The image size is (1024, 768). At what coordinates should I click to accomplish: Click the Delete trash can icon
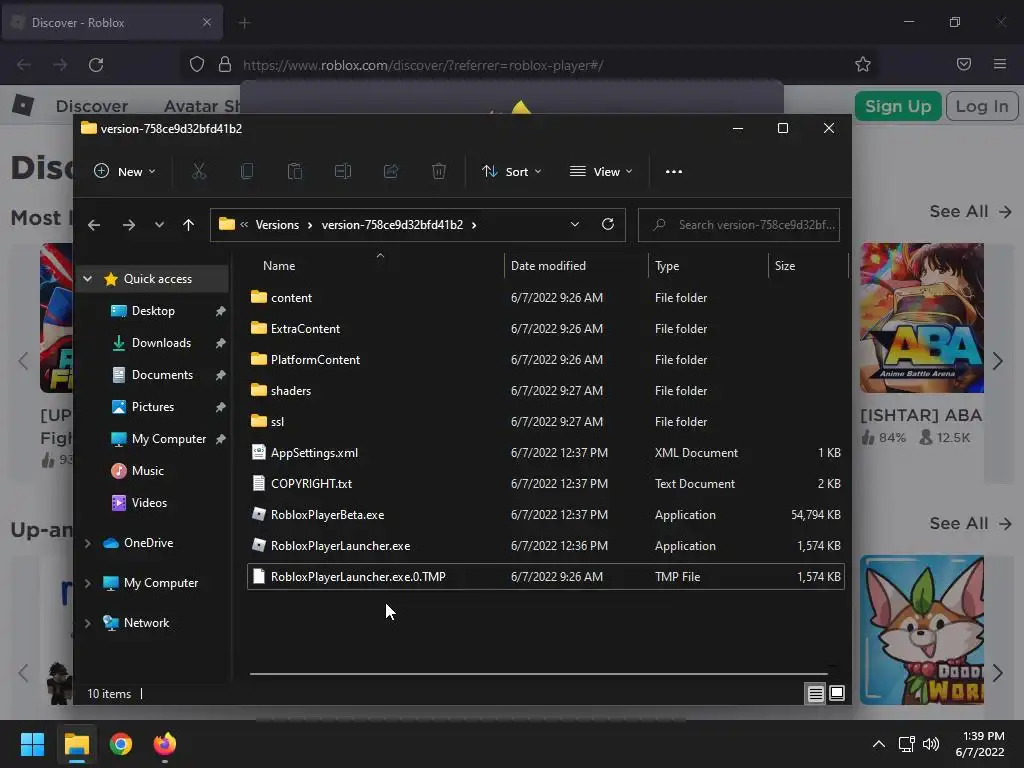[439, 172]
